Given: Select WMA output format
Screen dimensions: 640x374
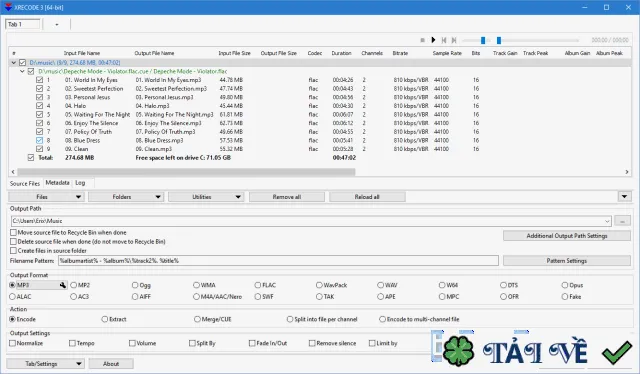Looking at the screenshot, I should (x=196, y=285).
